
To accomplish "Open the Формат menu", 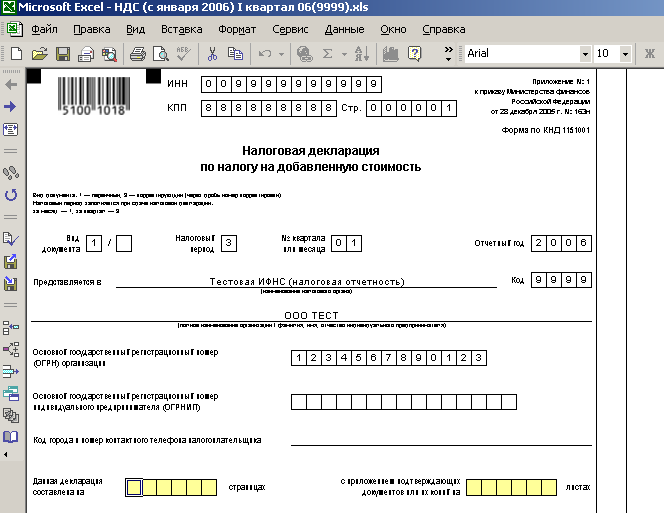I will pos(237,29).
